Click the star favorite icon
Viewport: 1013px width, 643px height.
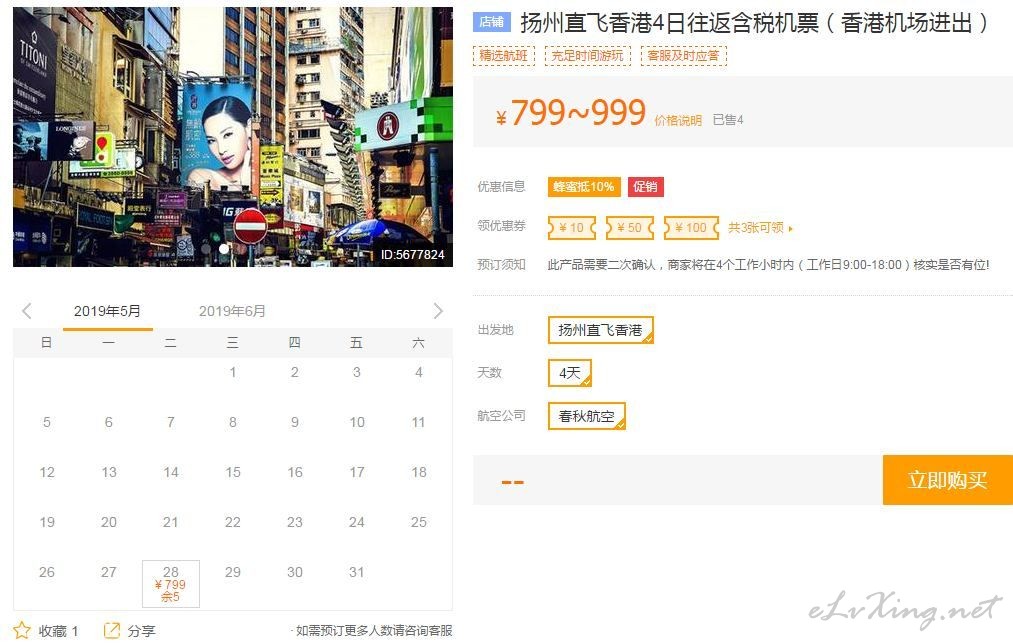(21, 630)
